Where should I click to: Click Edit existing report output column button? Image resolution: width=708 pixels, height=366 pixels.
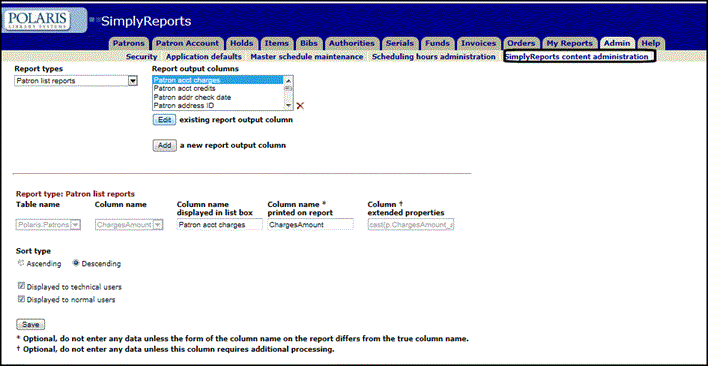164,120
